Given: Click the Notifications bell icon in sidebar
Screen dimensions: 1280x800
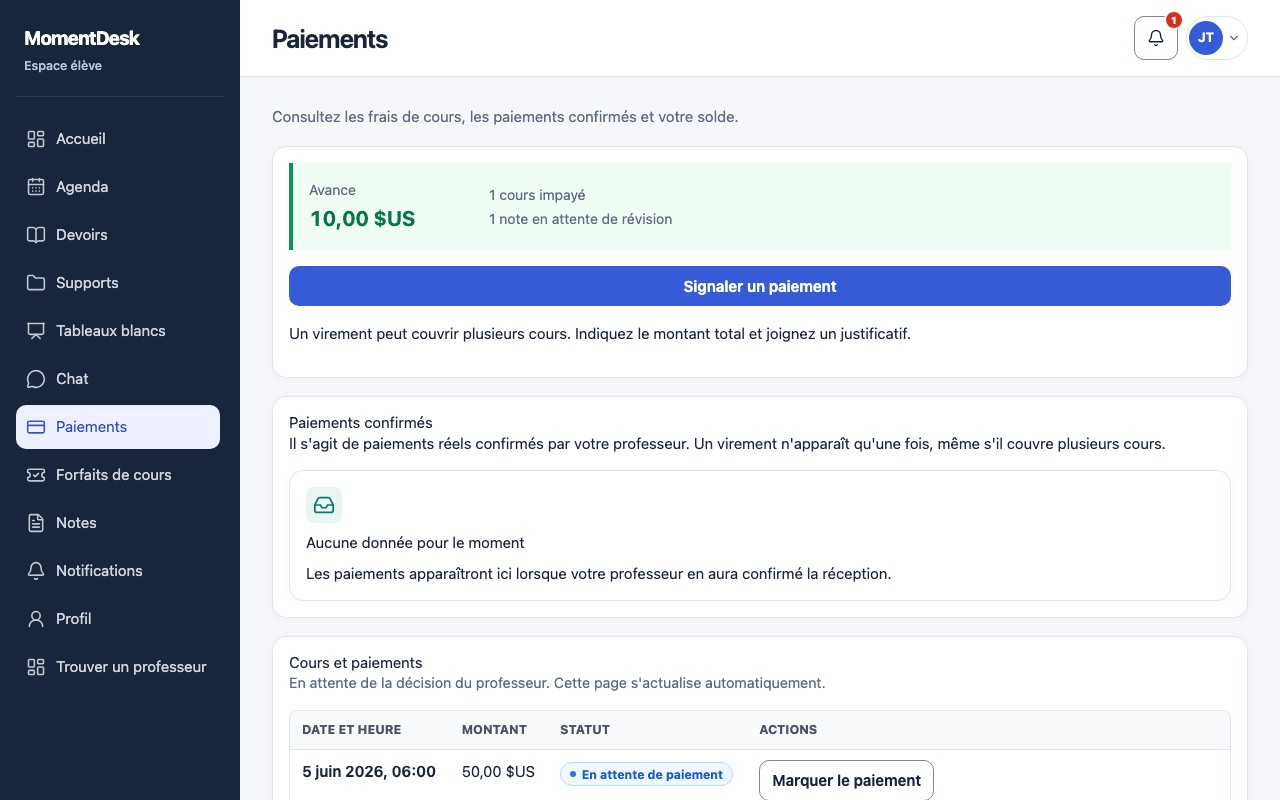Looking at the screenshot, I should [x=36, y=571].
